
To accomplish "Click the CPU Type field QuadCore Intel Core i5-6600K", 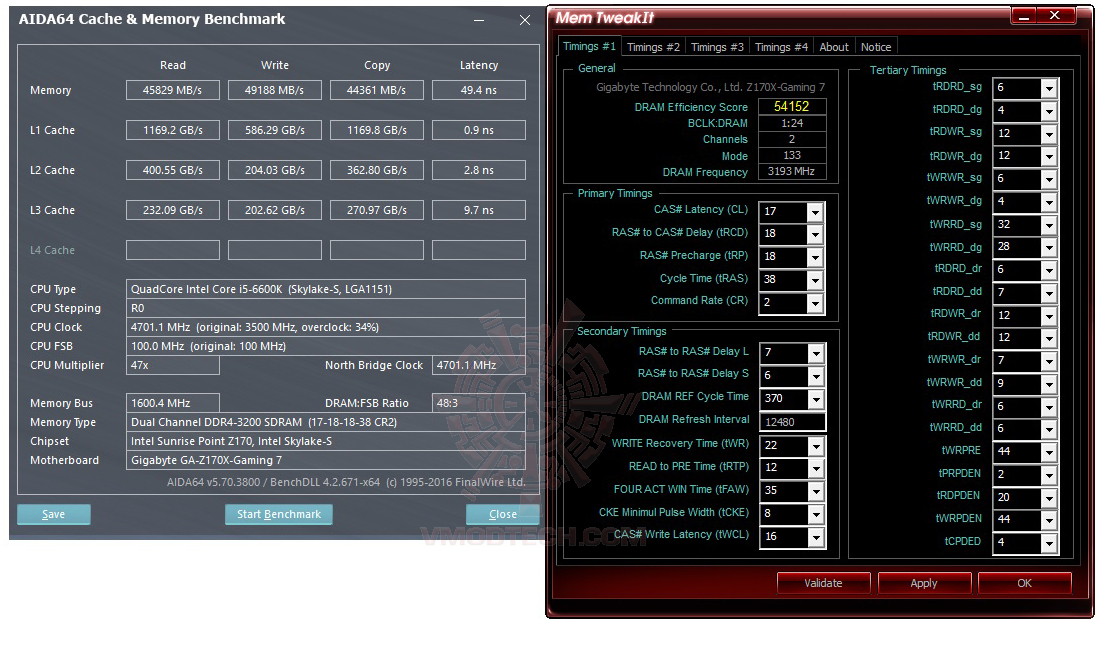I will click(326, 289).
